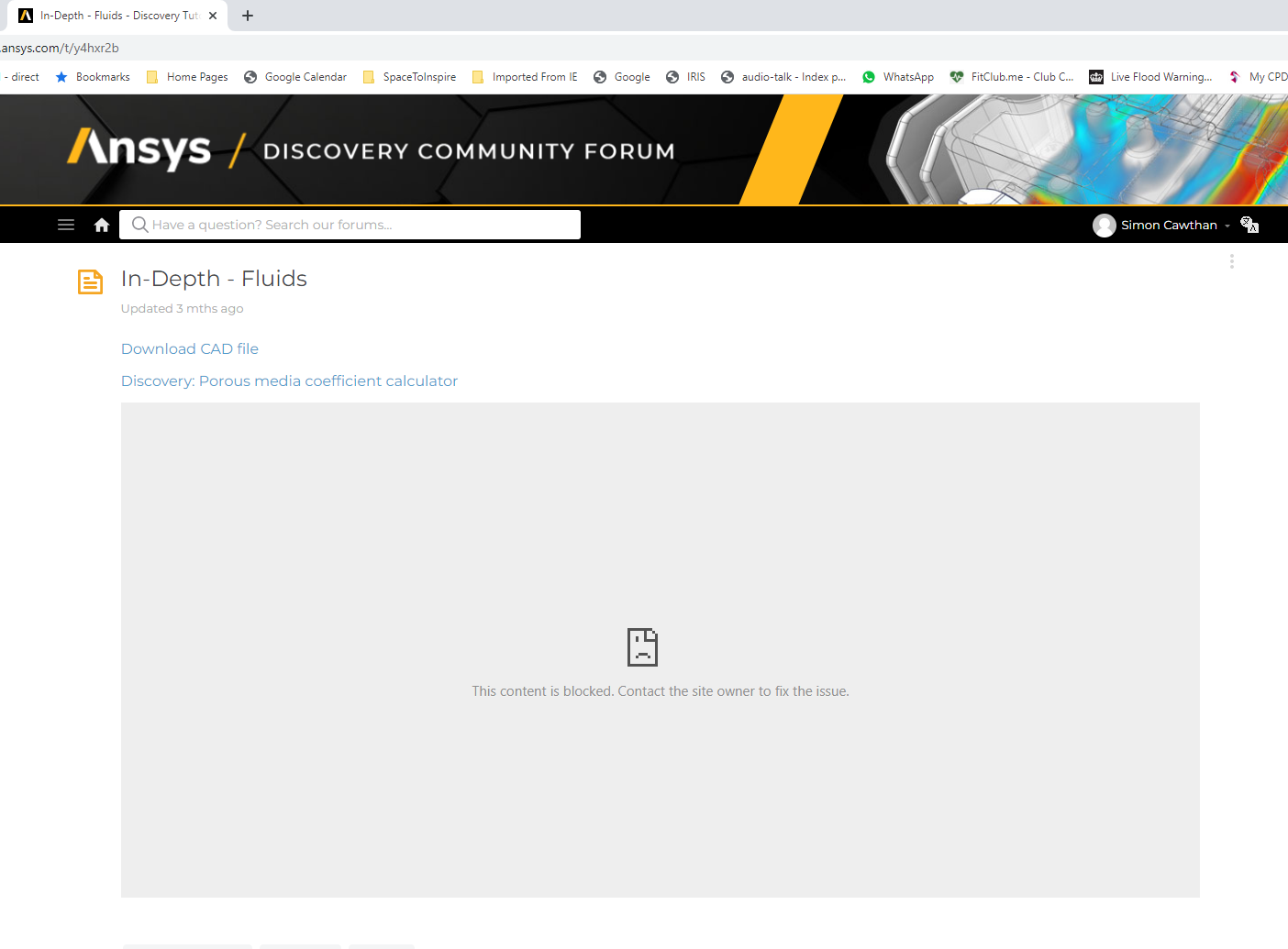
Task: Open the SpaceToInspire bookmark folder
Action: click(x=409, y=77)
